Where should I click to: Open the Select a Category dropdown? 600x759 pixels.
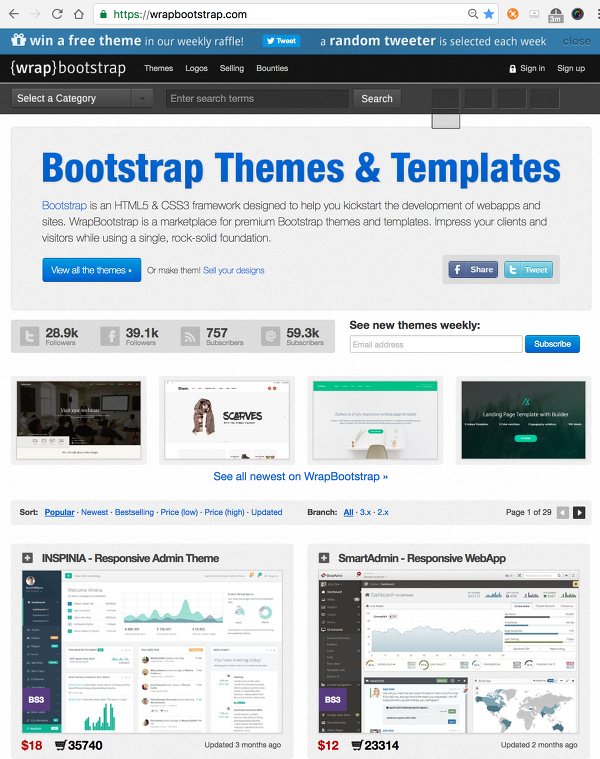pos(82,98)
